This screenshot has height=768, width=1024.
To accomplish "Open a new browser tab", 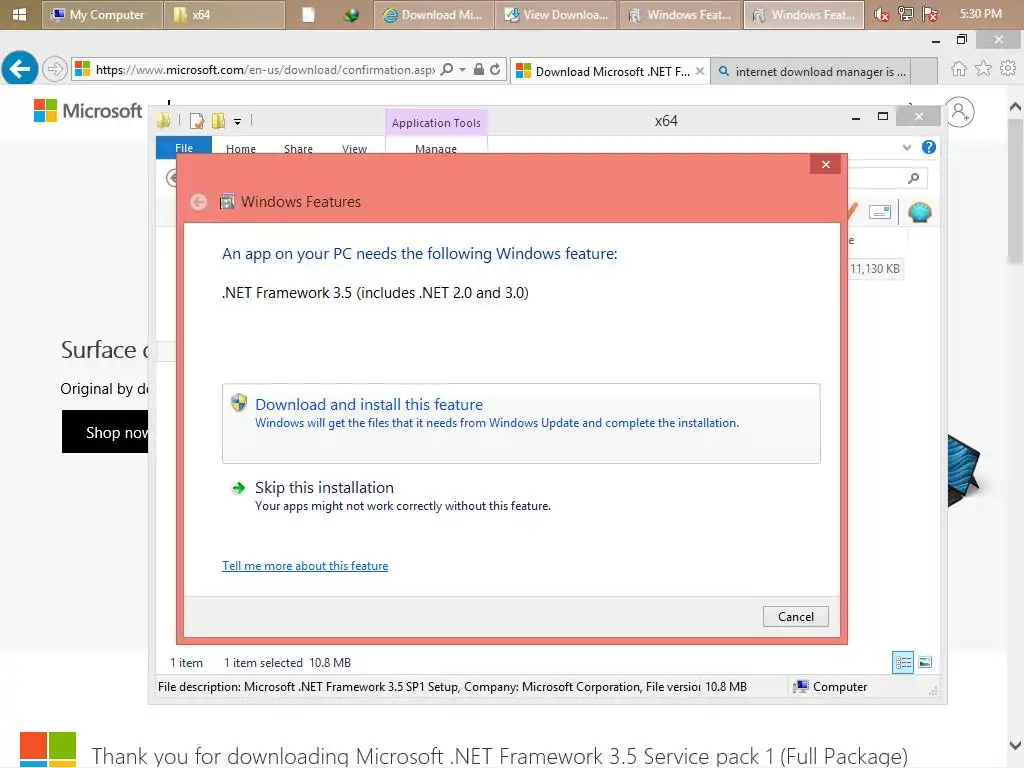I will pyautogui.click(x=923, y=71).
